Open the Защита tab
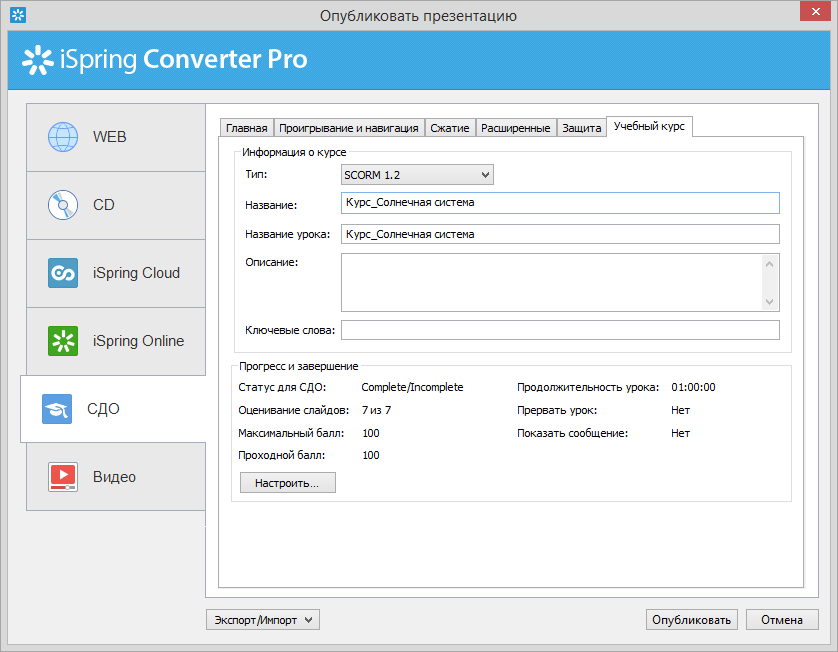The image size is (838, 652). click(581, 128)
